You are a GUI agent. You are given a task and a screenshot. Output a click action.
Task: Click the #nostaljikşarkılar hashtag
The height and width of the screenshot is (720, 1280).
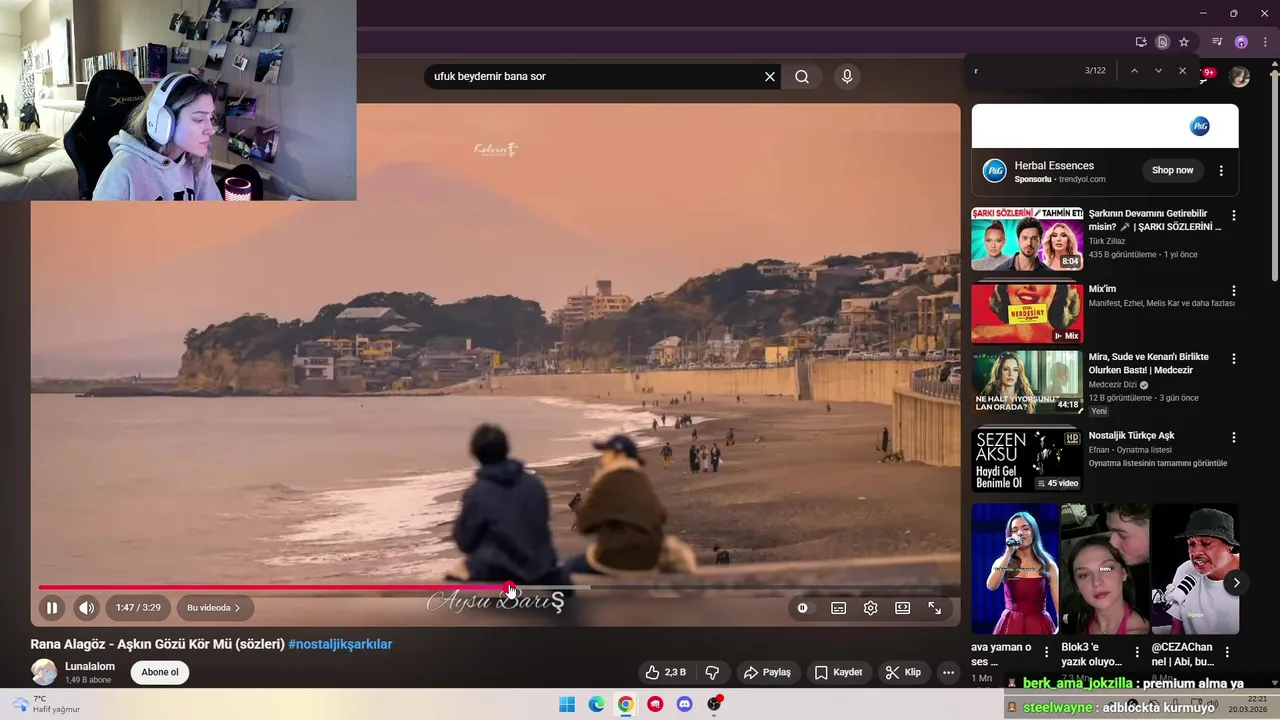coord(340,644)
